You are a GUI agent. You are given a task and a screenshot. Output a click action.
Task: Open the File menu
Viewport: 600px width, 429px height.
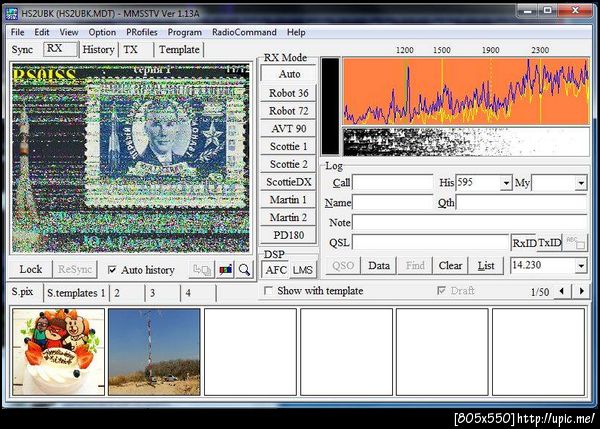pos(17,32)
